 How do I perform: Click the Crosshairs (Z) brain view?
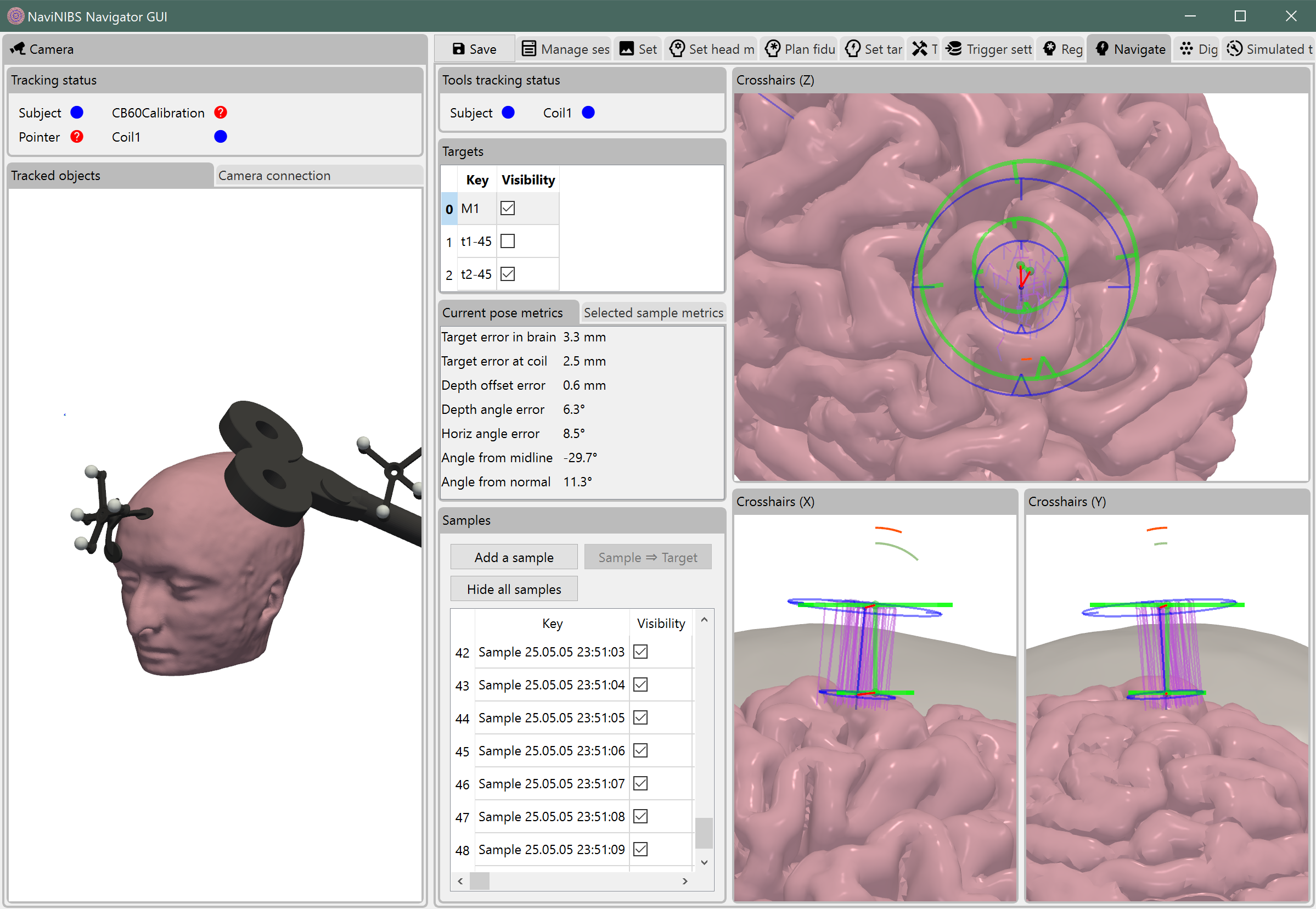(x=1021, y=287)
